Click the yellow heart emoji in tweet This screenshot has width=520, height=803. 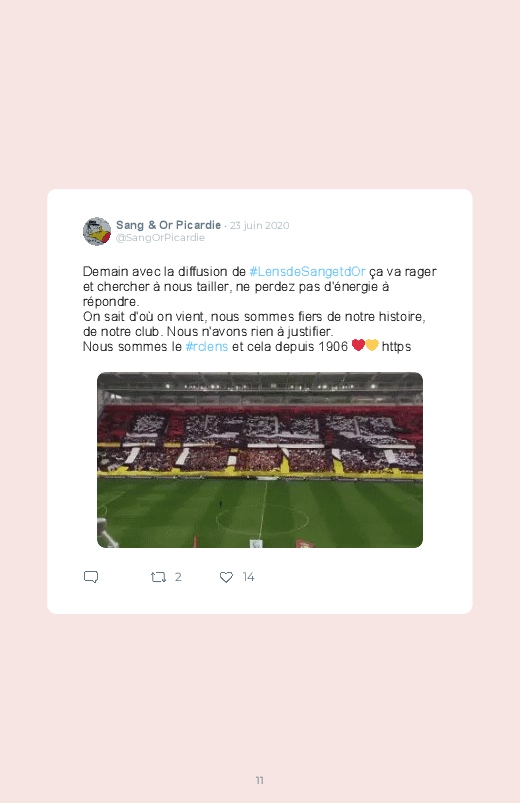coord(372,345)
